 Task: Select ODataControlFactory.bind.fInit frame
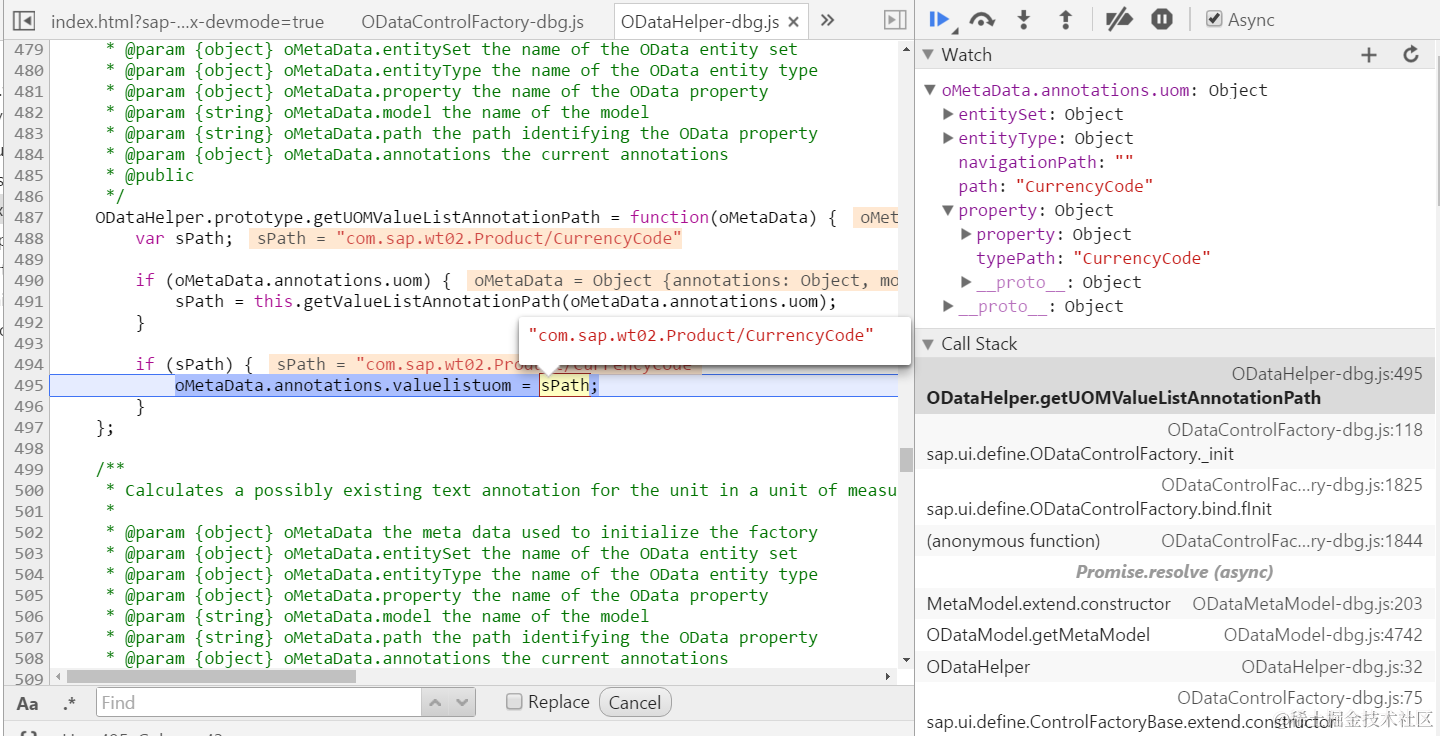[1175, 497]
